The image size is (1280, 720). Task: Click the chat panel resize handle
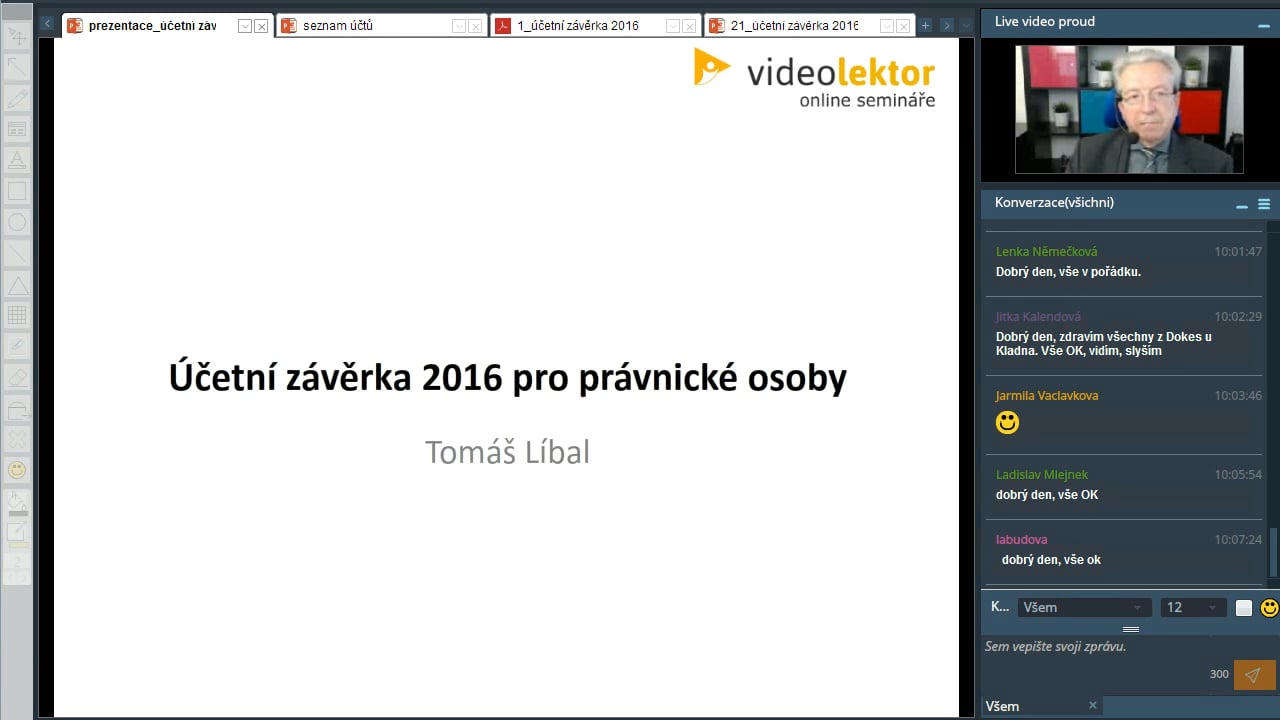[x=1131, y=629]
